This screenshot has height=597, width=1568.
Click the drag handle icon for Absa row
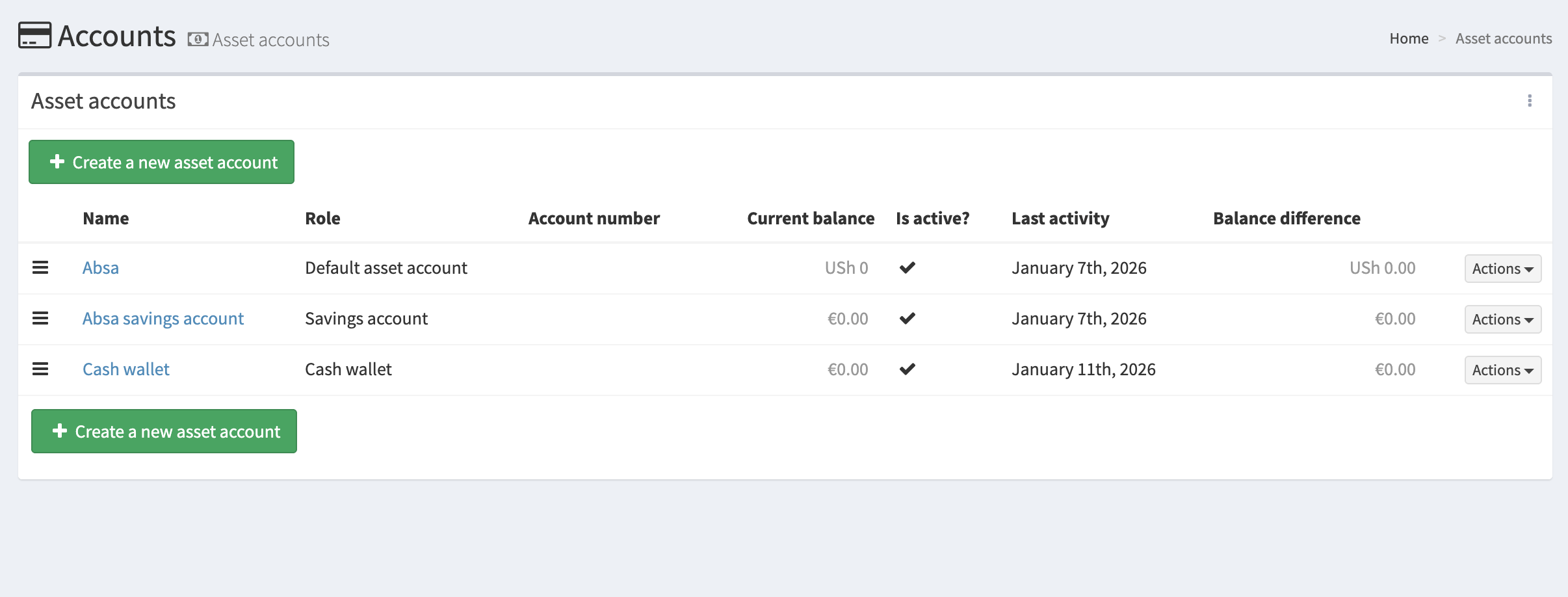tap(41, 267)
